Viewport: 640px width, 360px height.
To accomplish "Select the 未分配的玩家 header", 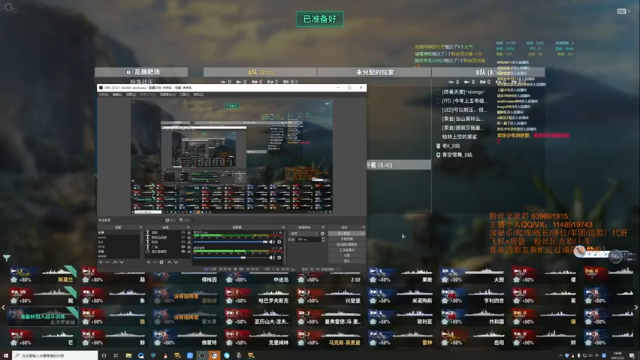I will (374, 72).
